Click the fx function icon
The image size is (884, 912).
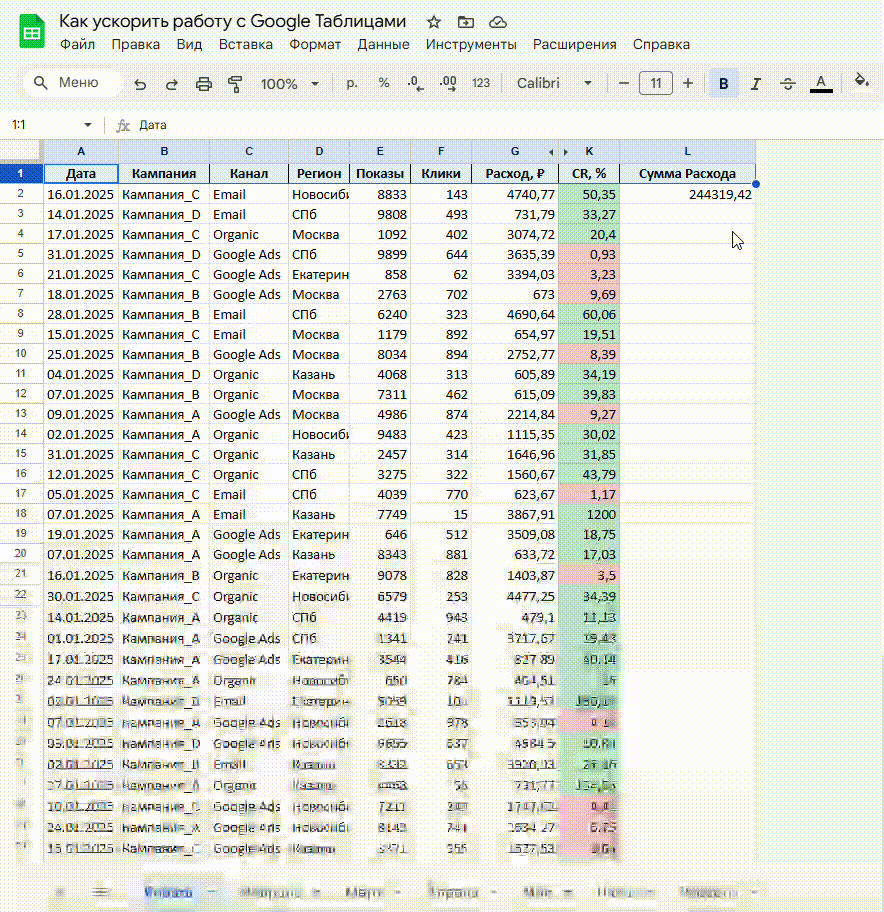point(123,125)
